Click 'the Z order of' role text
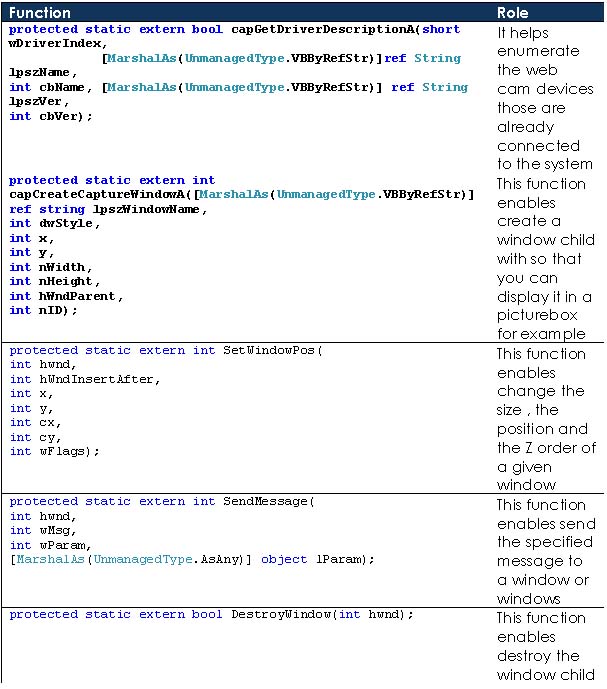This screenshot has width=607, height=689. [x=546, y=448]
